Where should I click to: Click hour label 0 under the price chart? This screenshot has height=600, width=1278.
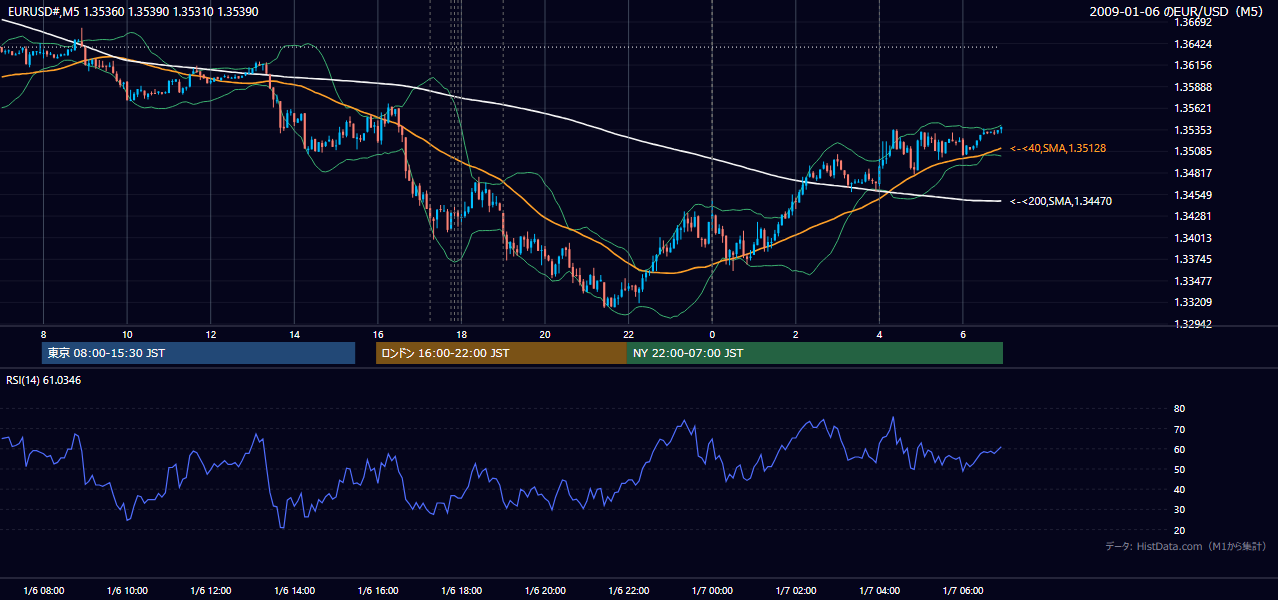point(712,334)
